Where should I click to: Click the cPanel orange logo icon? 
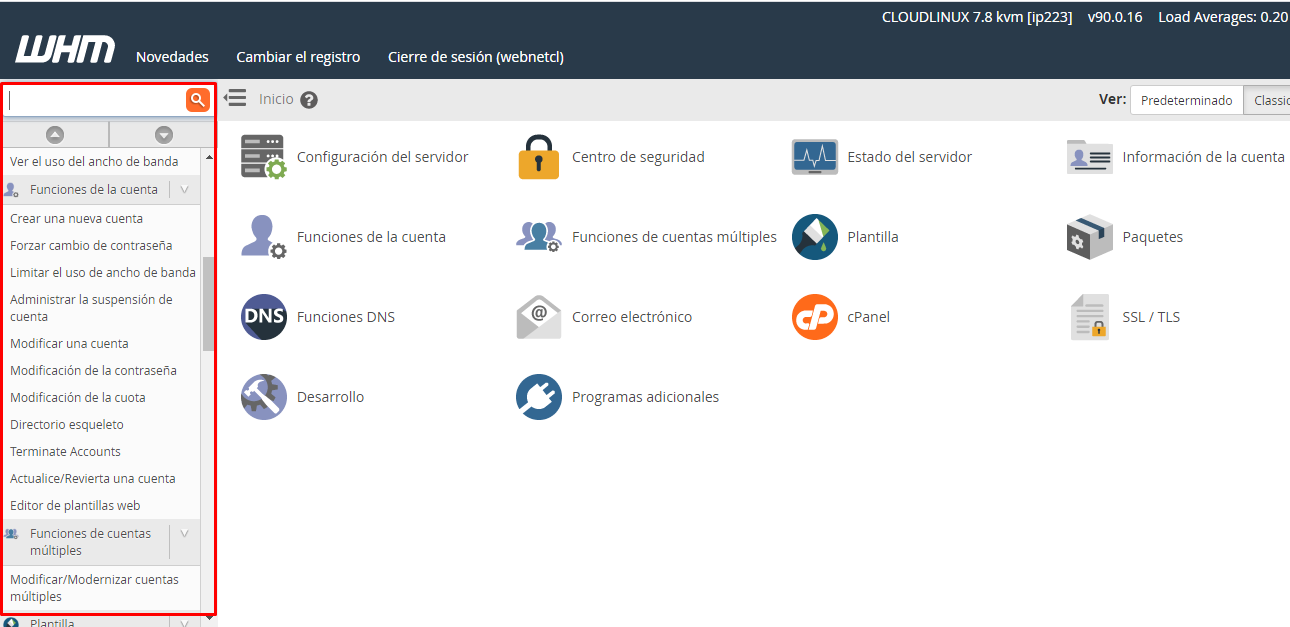[814, 317]
